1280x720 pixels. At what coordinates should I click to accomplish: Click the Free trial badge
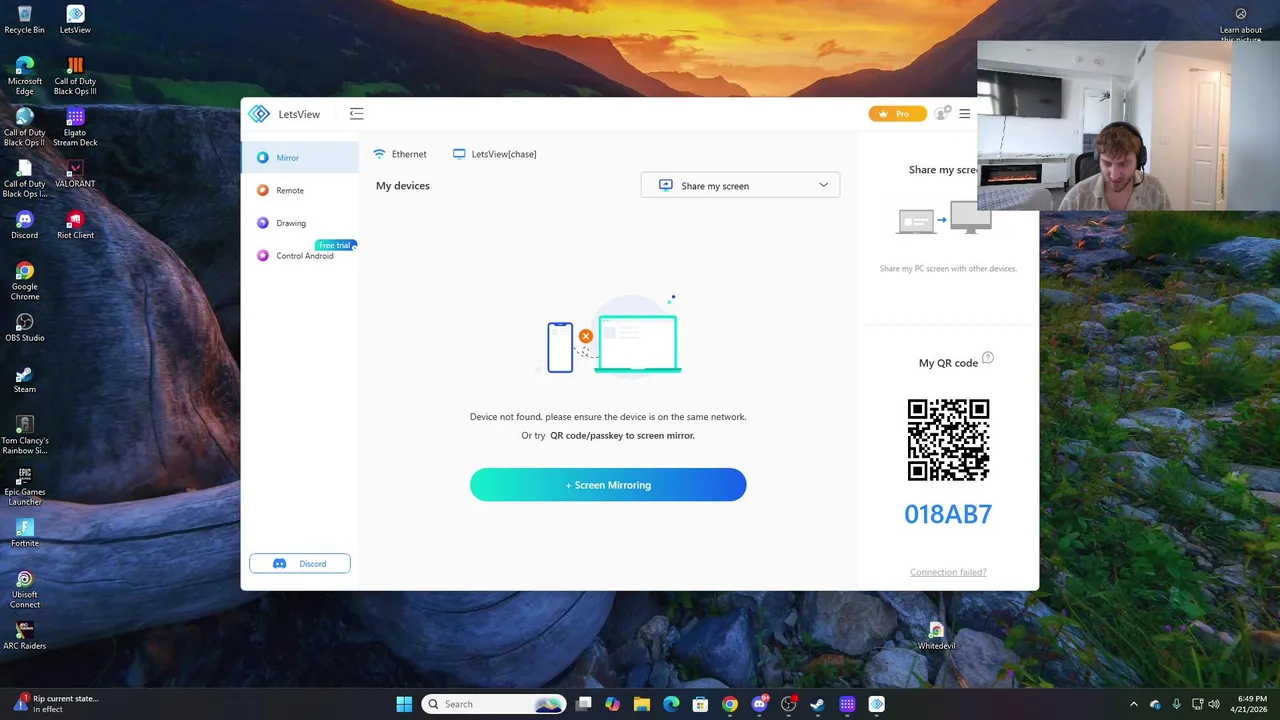point(335,245)
